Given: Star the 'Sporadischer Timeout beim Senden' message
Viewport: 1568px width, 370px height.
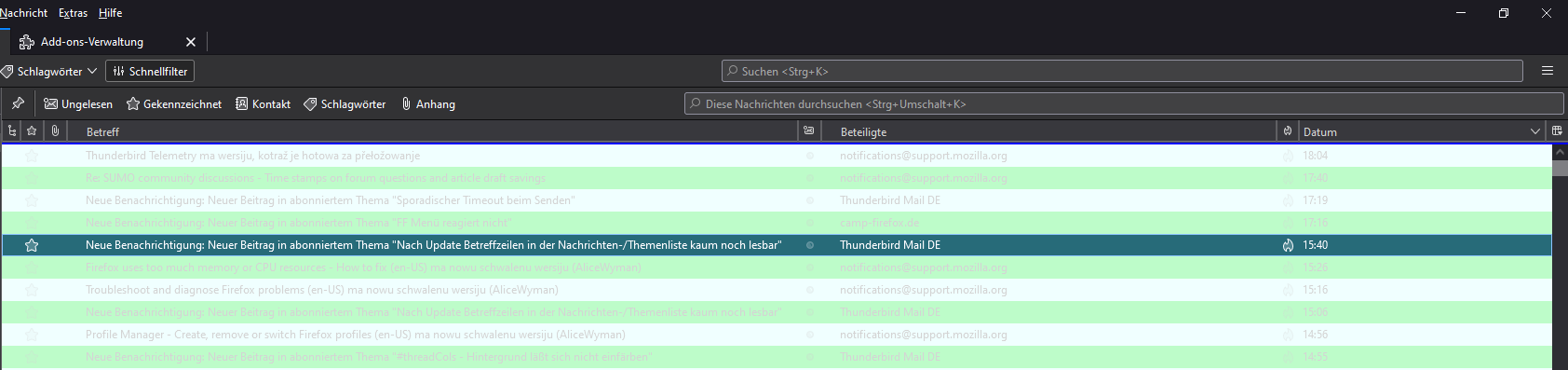Looking at the screenshot, I should pos(32,200).
